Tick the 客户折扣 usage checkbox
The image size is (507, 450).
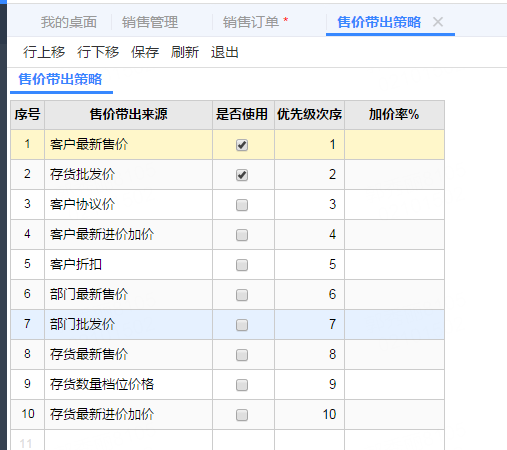pos(242,265)
